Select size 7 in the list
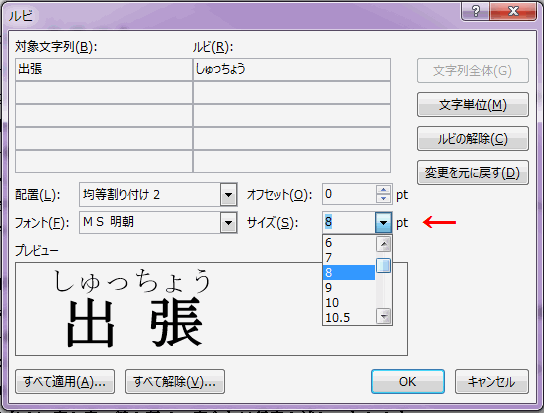Viewport: 544px width, 413px height. (349, 258)
